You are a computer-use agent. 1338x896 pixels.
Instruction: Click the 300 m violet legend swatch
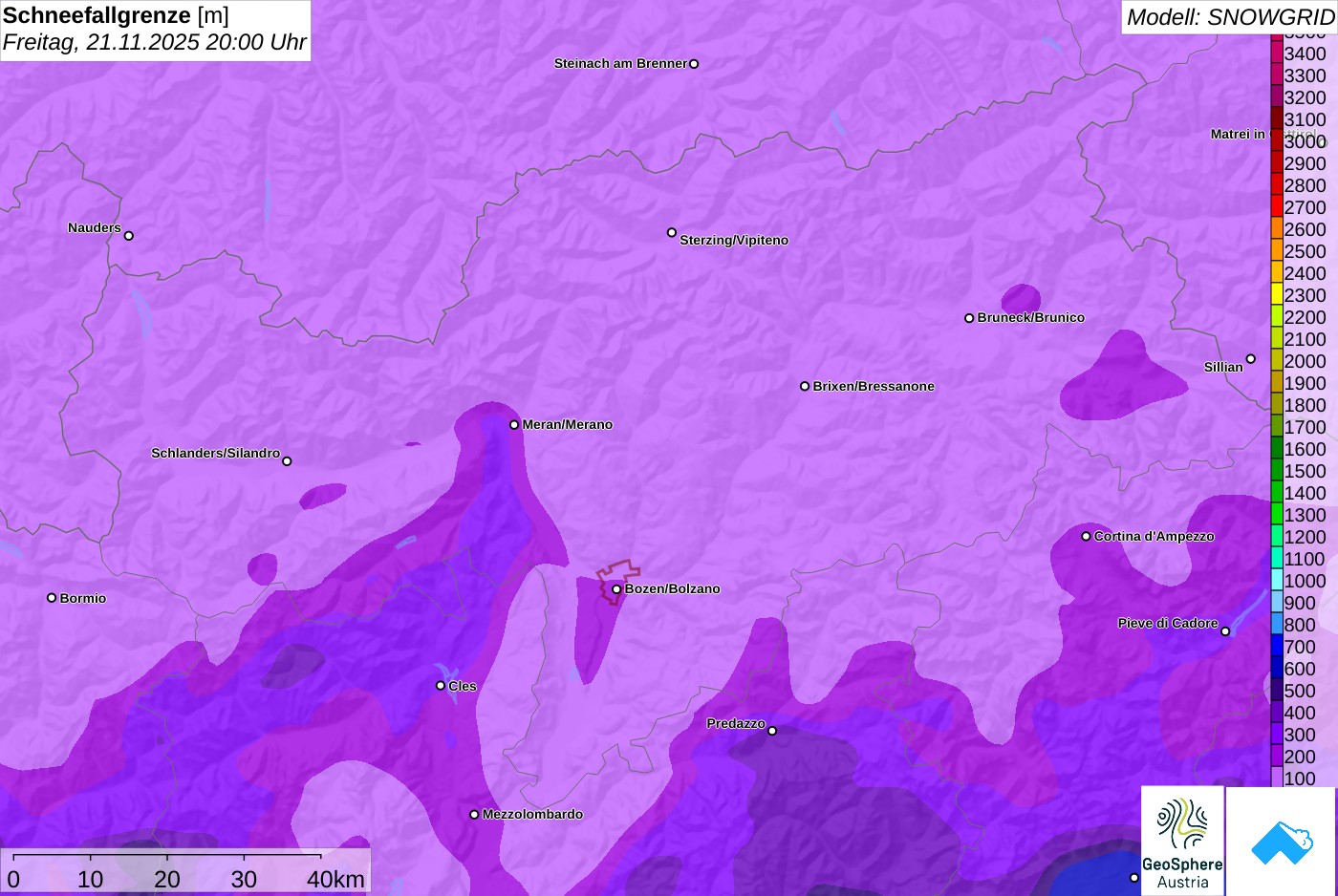[1277, 735]
